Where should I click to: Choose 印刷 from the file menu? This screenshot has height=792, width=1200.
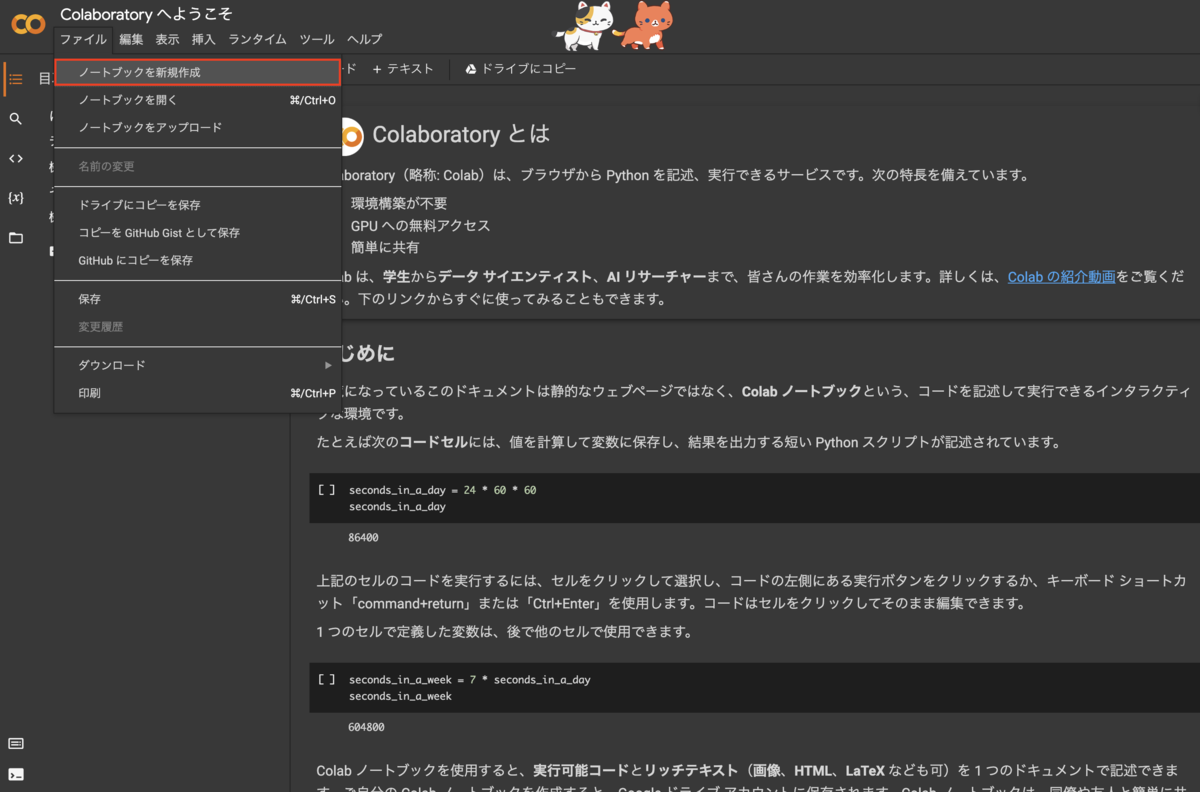[198, 394]
